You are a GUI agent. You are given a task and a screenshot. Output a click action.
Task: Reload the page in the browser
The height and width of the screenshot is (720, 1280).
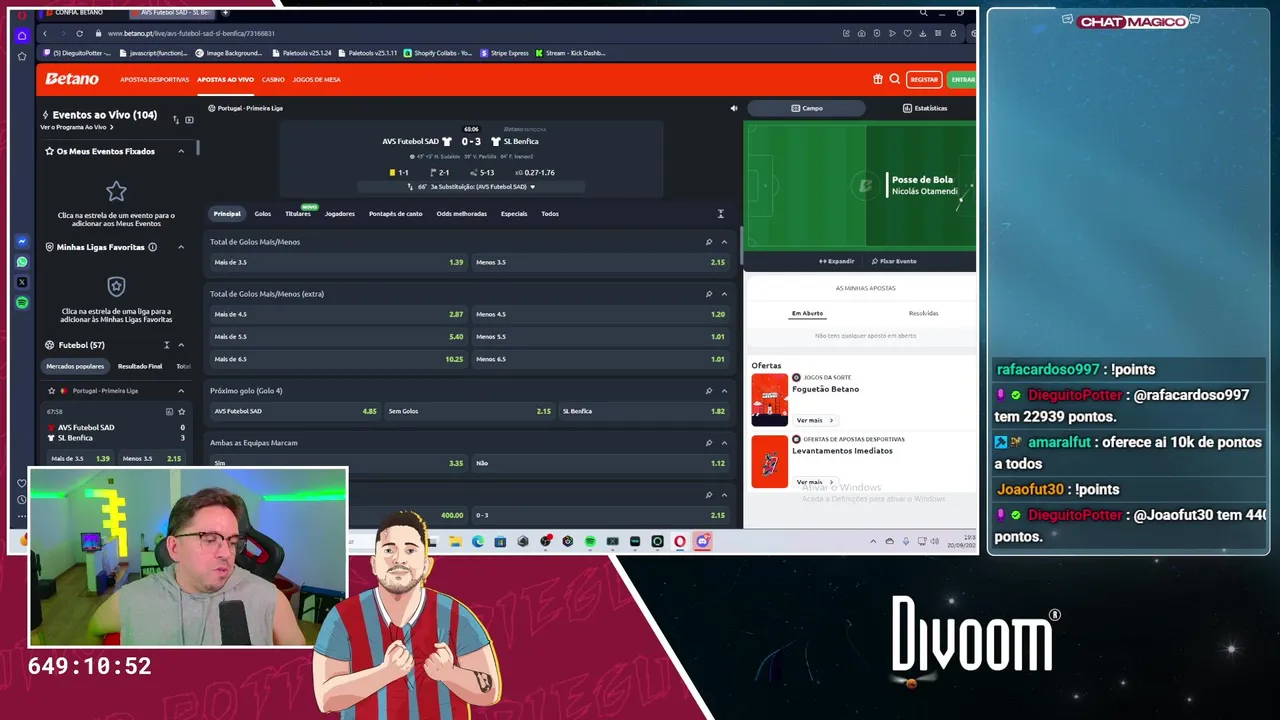point(80,33)
